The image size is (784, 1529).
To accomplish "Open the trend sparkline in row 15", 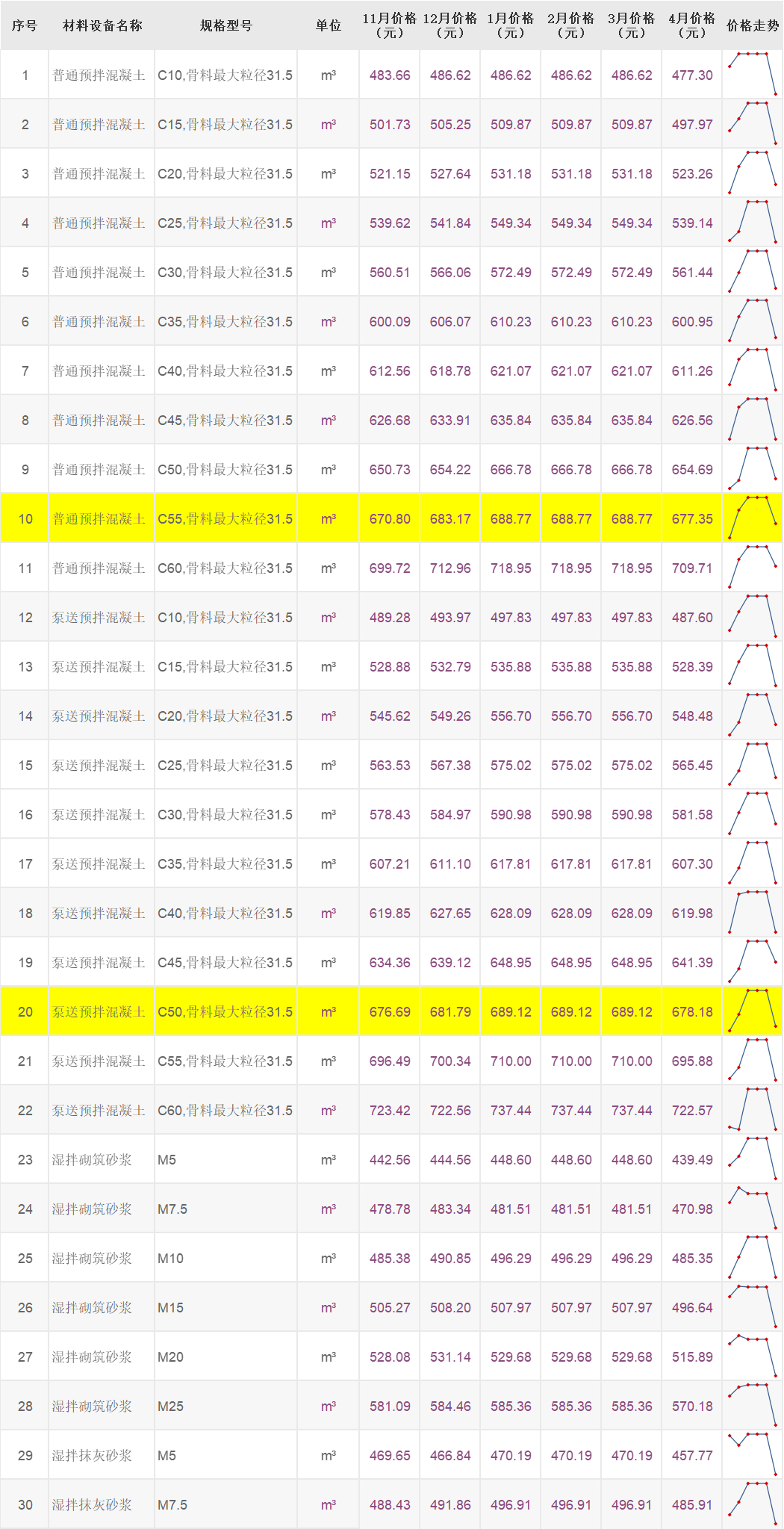I will coord(753,764).
